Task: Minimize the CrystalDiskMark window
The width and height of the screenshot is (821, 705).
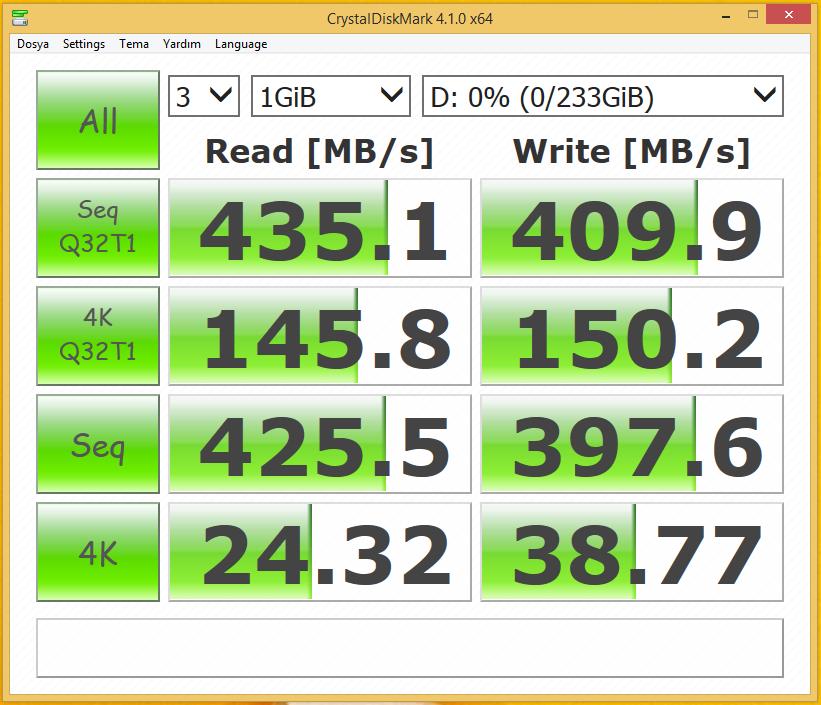Action: [x=726, y=16]
